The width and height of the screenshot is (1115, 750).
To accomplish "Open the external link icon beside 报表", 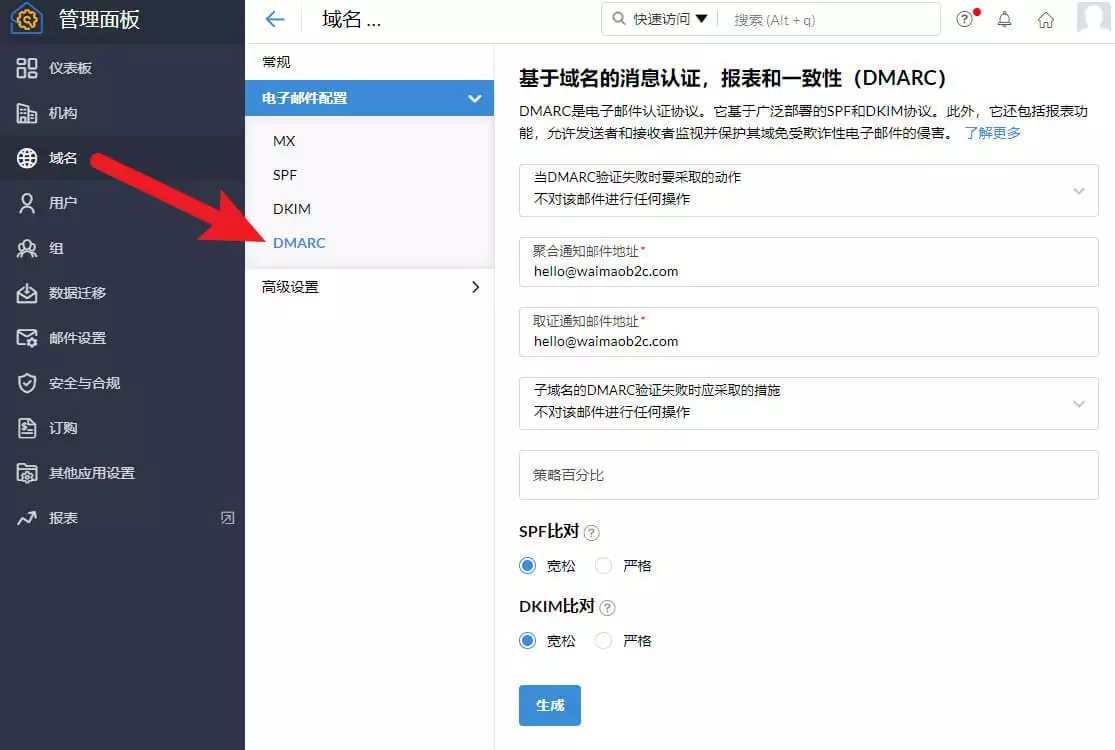I will (x=227, y=518).
